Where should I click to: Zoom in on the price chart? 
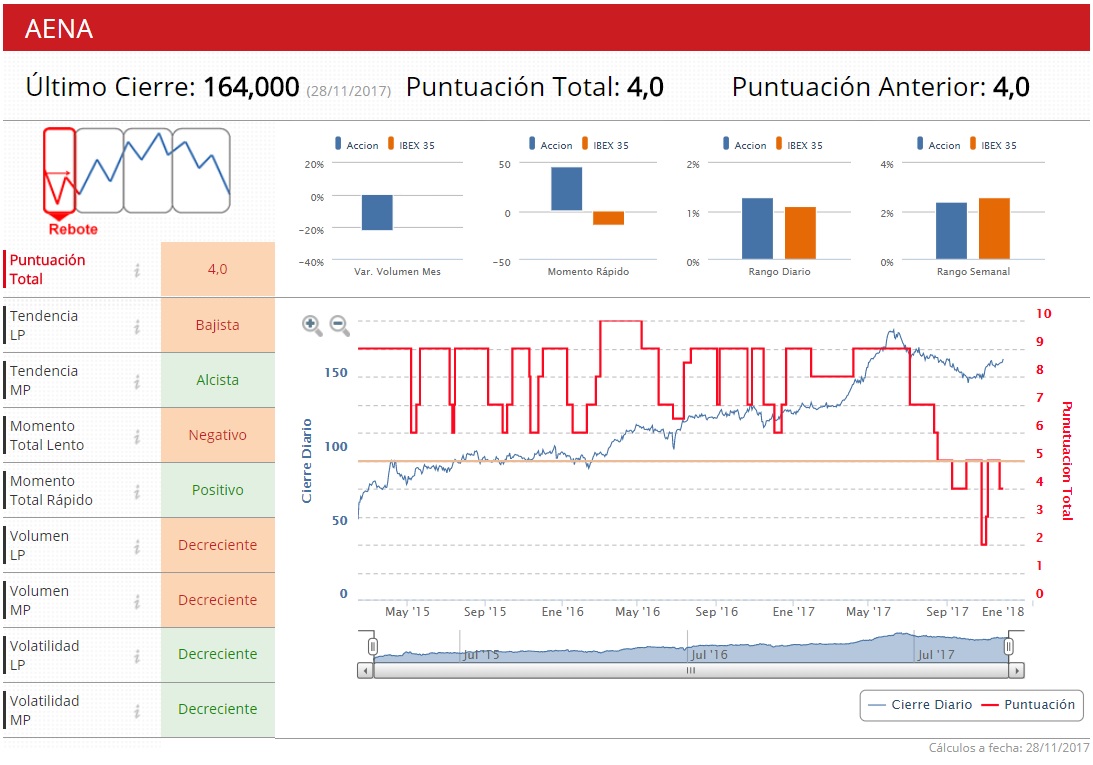[x=311, y=324]
